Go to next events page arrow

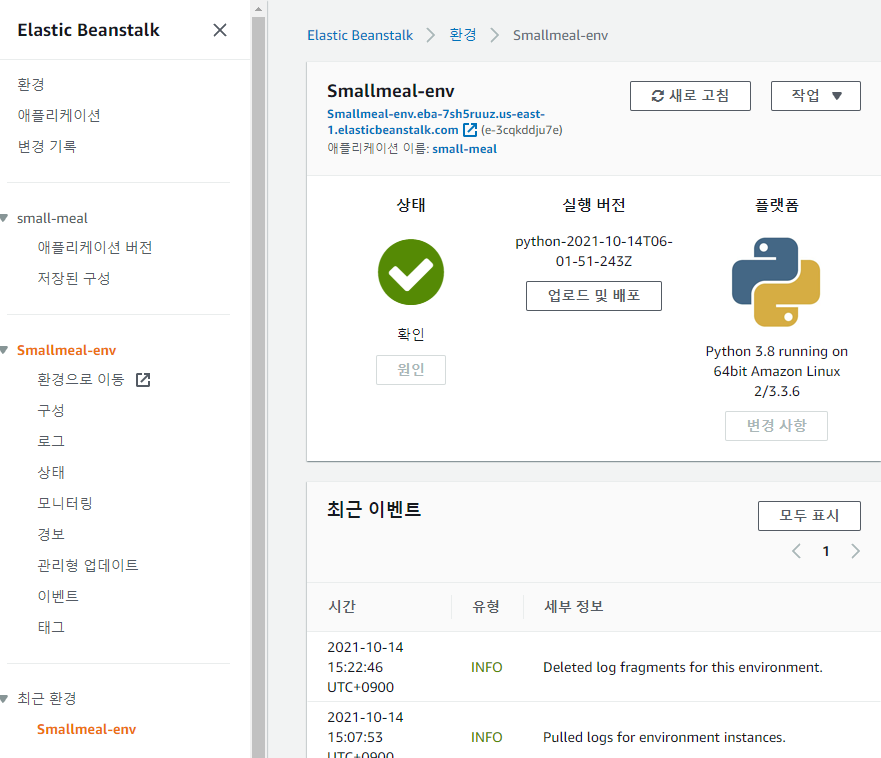pyautogui.click(x=855, y=551)
